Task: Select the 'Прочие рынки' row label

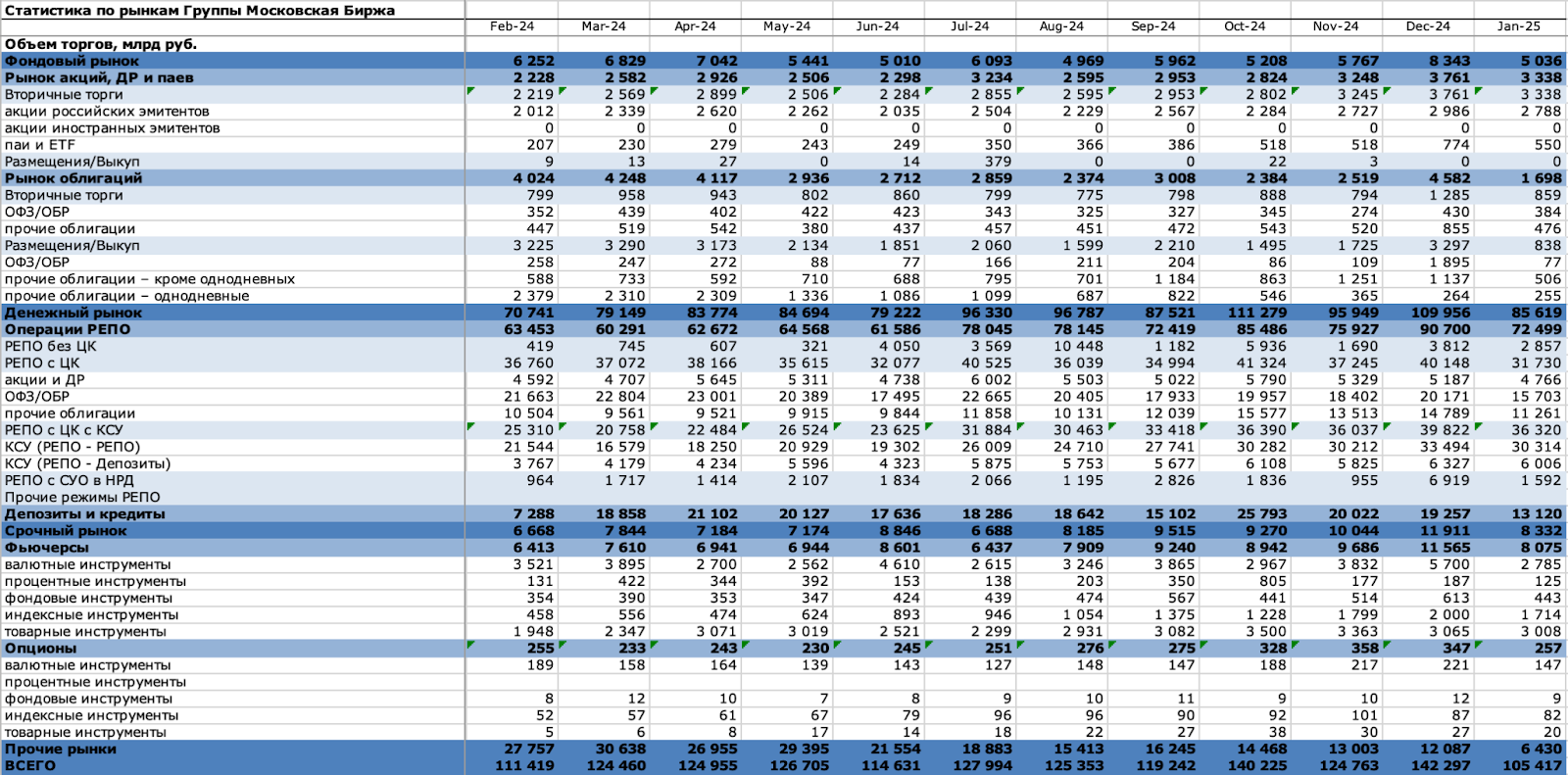Action: 61,750
